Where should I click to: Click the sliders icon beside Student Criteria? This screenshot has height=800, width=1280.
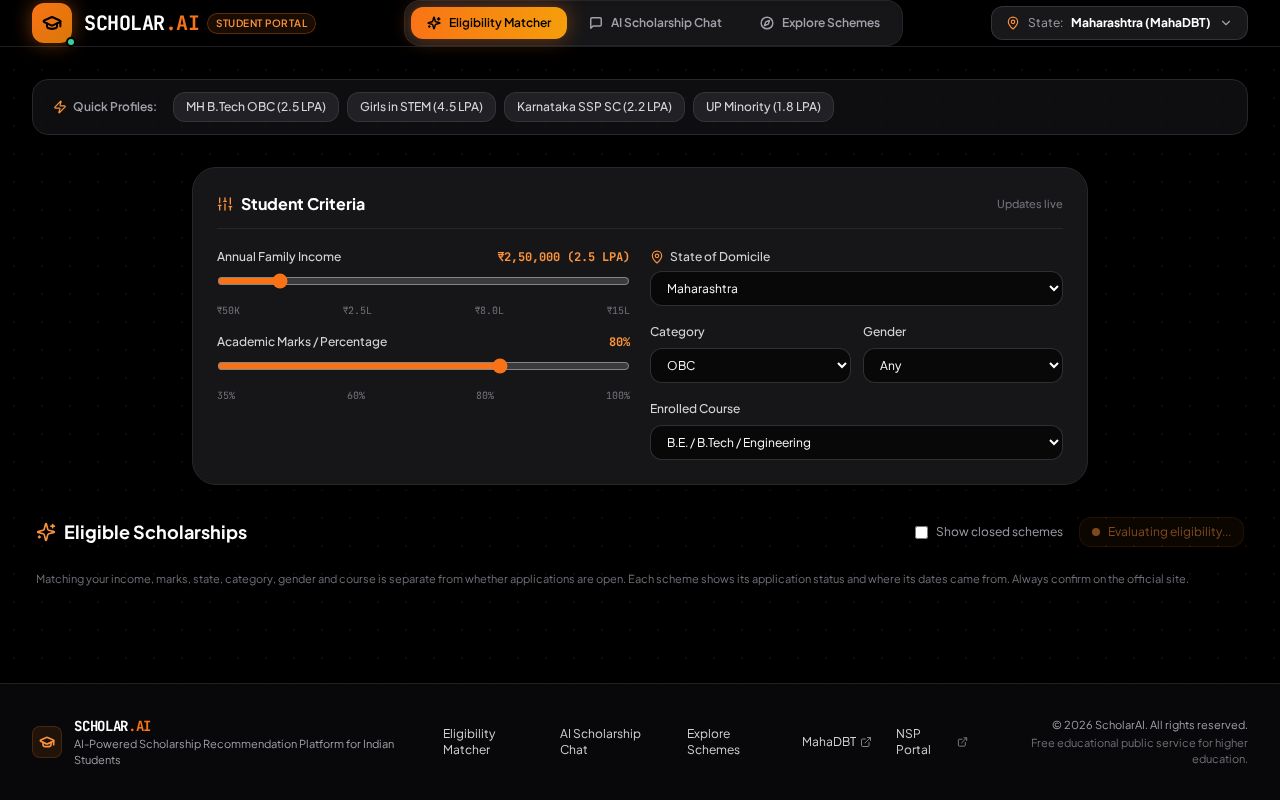[225, 204]
